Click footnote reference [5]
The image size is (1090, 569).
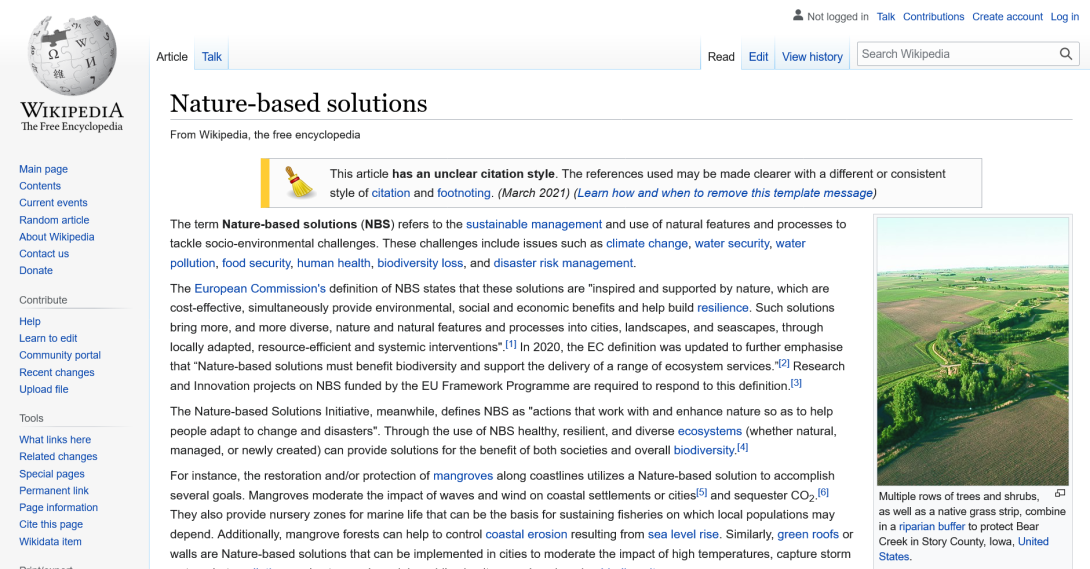[x=702, y=493]
